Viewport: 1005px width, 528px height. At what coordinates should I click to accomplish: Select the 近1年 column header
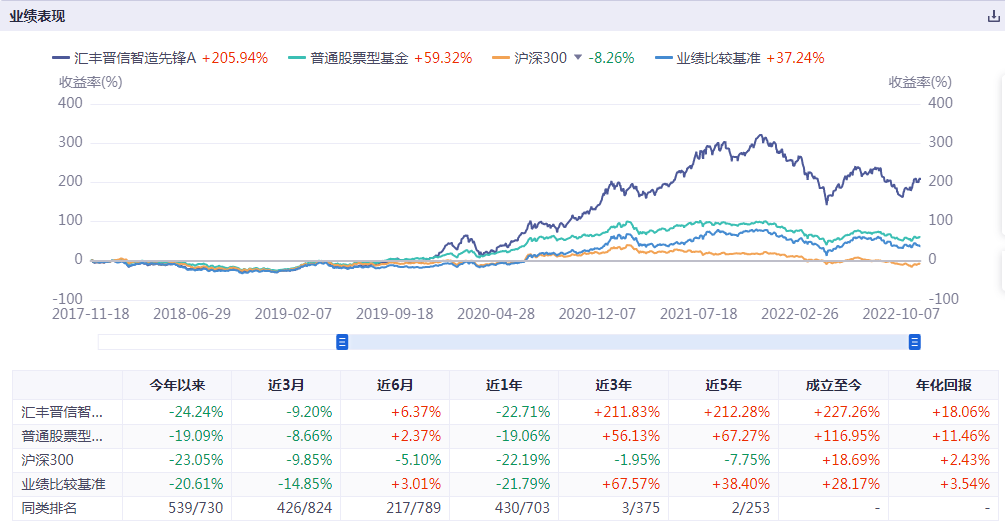point(504,385)
